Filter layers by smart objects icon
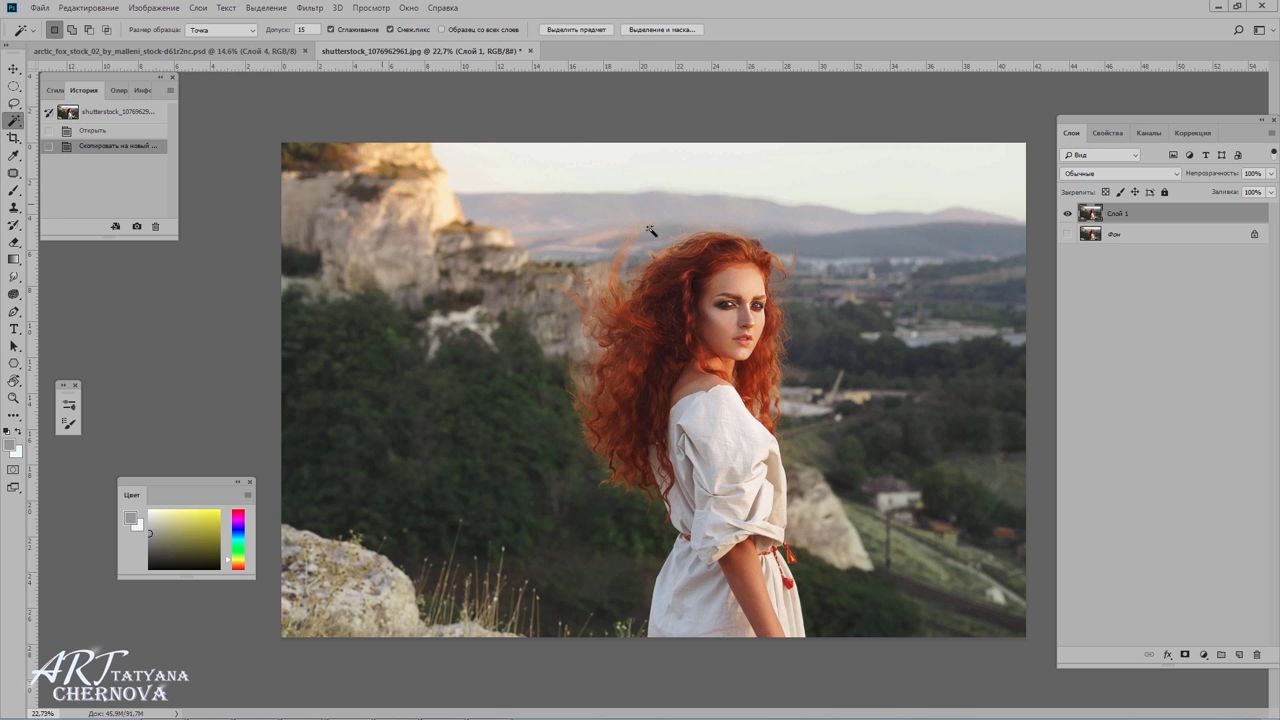Screen dimensions: 1280x720 click(x=1238, y=155)
